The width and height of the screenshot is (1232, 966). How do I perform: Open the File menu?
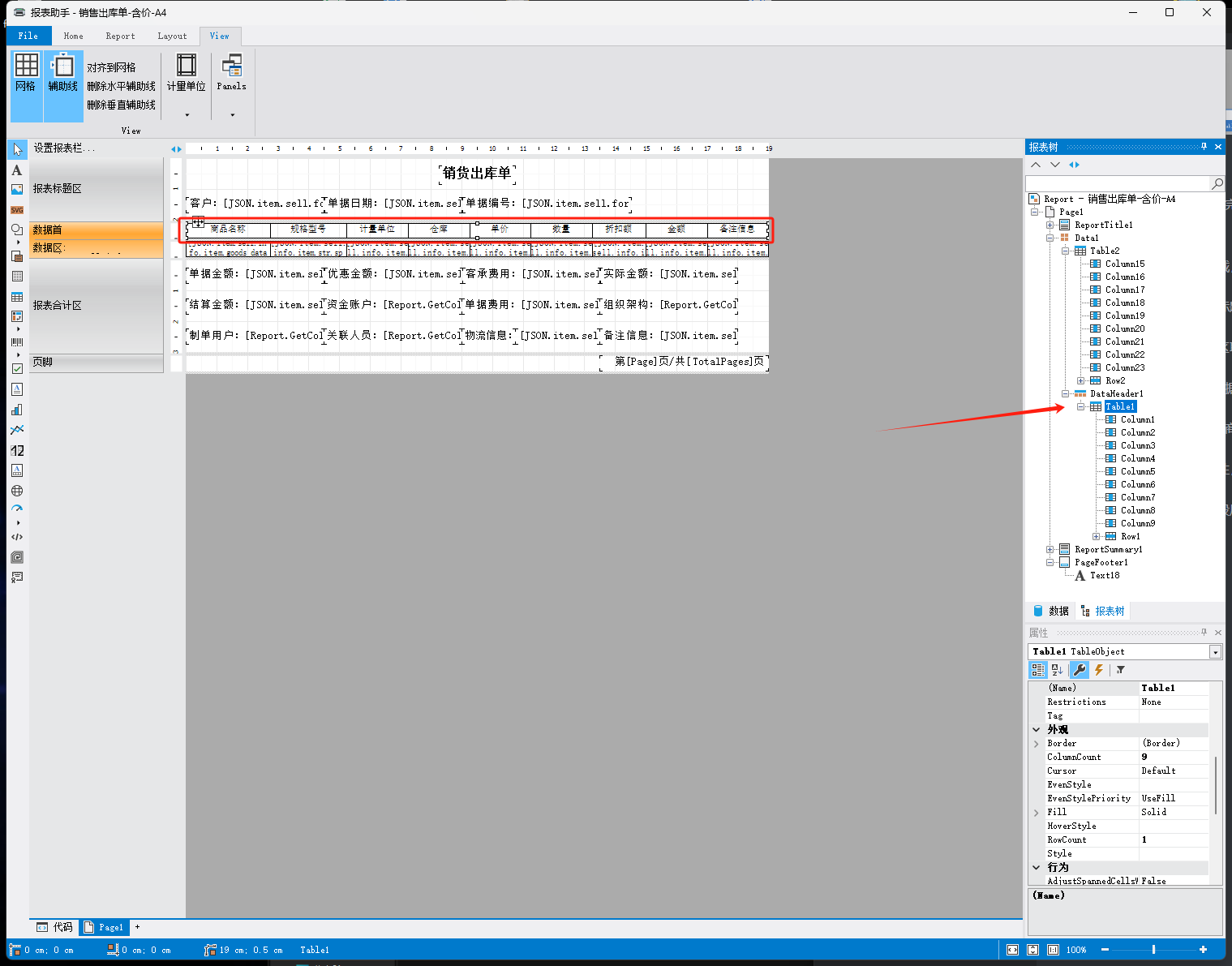click(x=28, y=36)
